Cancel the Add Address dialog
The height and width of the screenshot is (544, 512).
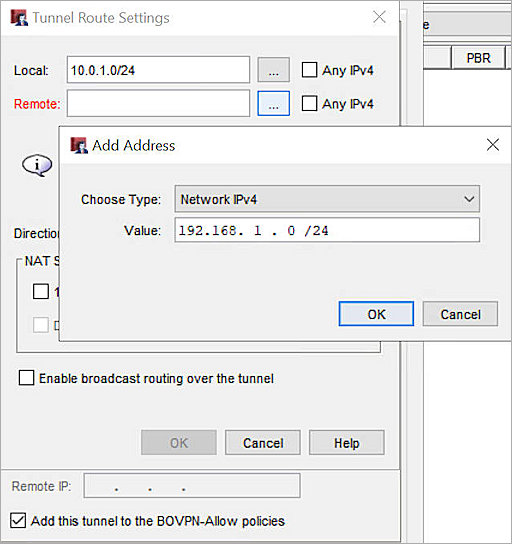click(x=460, y=314)
